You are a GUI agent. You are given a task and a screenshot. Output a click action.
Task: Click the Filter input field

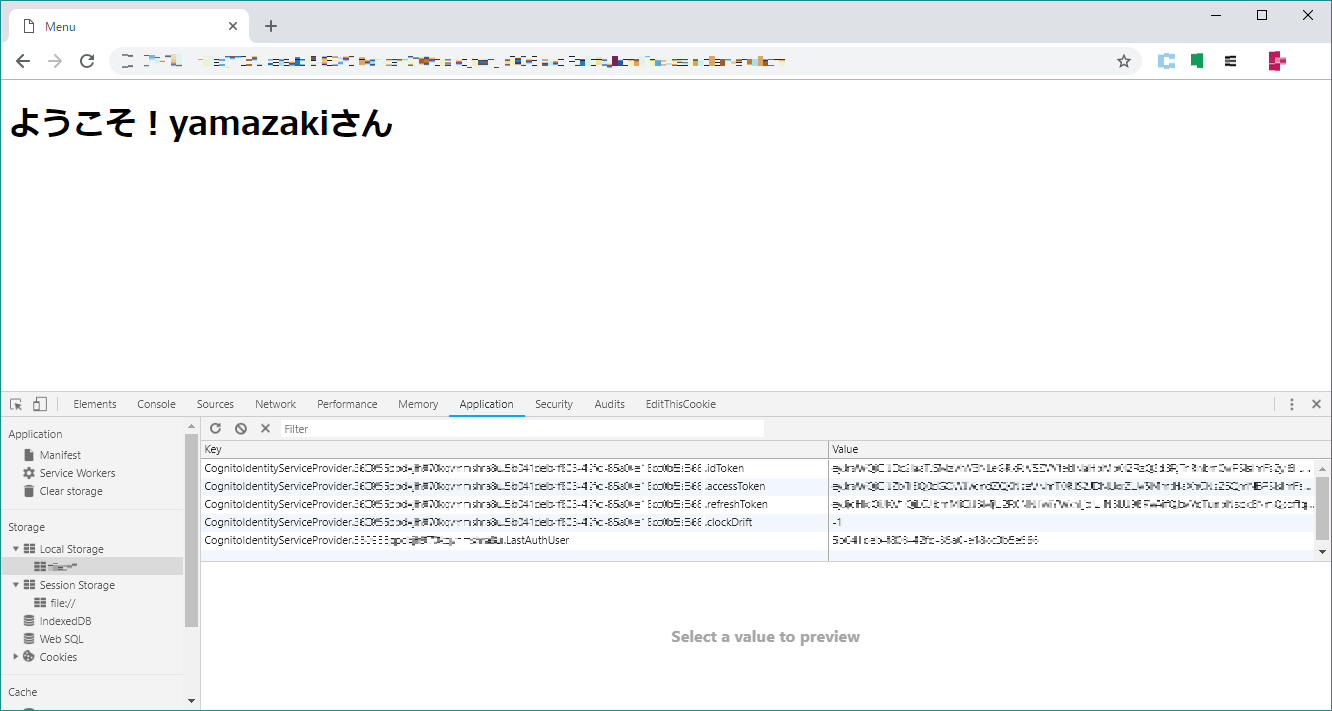coord(520,429)
